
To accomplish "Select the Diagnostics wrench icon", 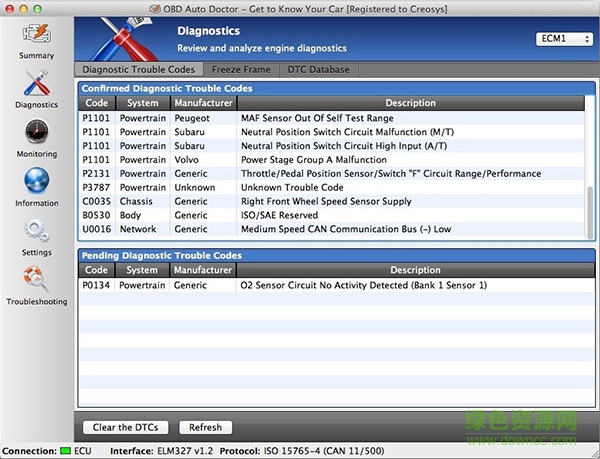I will [36, 83].
